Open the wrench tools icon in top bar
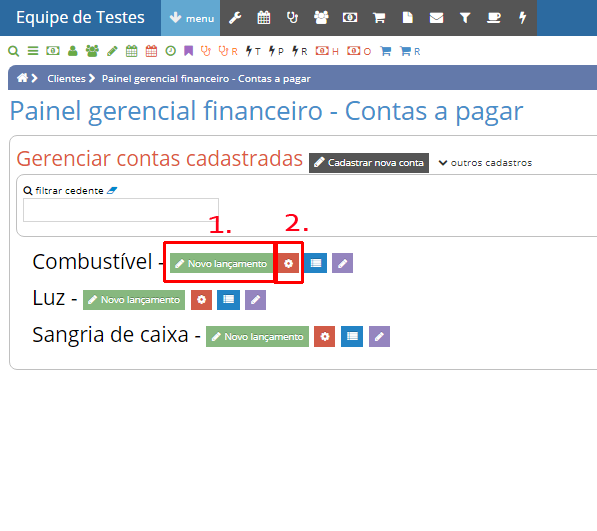 (x=235, y=18)
